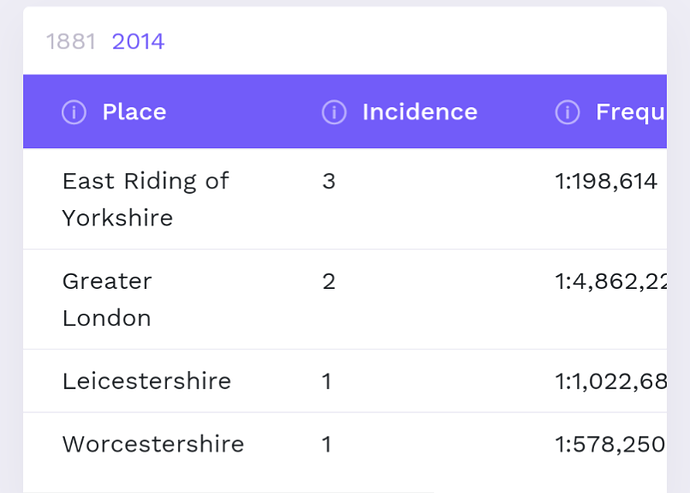Switch to the 1881 tab
The width and height of the screenshot is (690, 493).
tap(70, 41)
